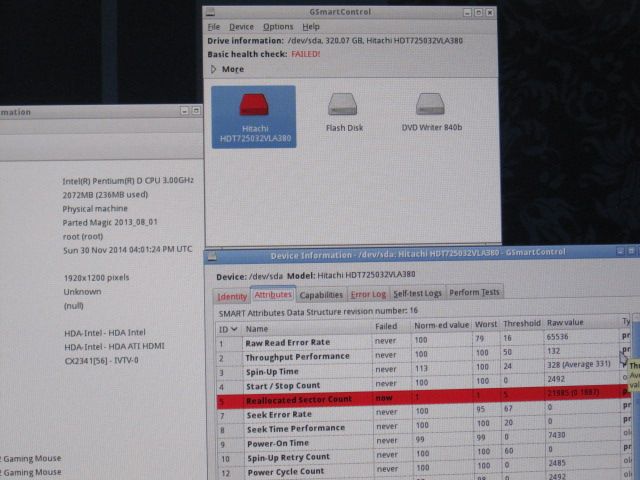Select the Start / Stop Count row
Viewport: 640px width, 480px height.
click(x=423, y=382)
